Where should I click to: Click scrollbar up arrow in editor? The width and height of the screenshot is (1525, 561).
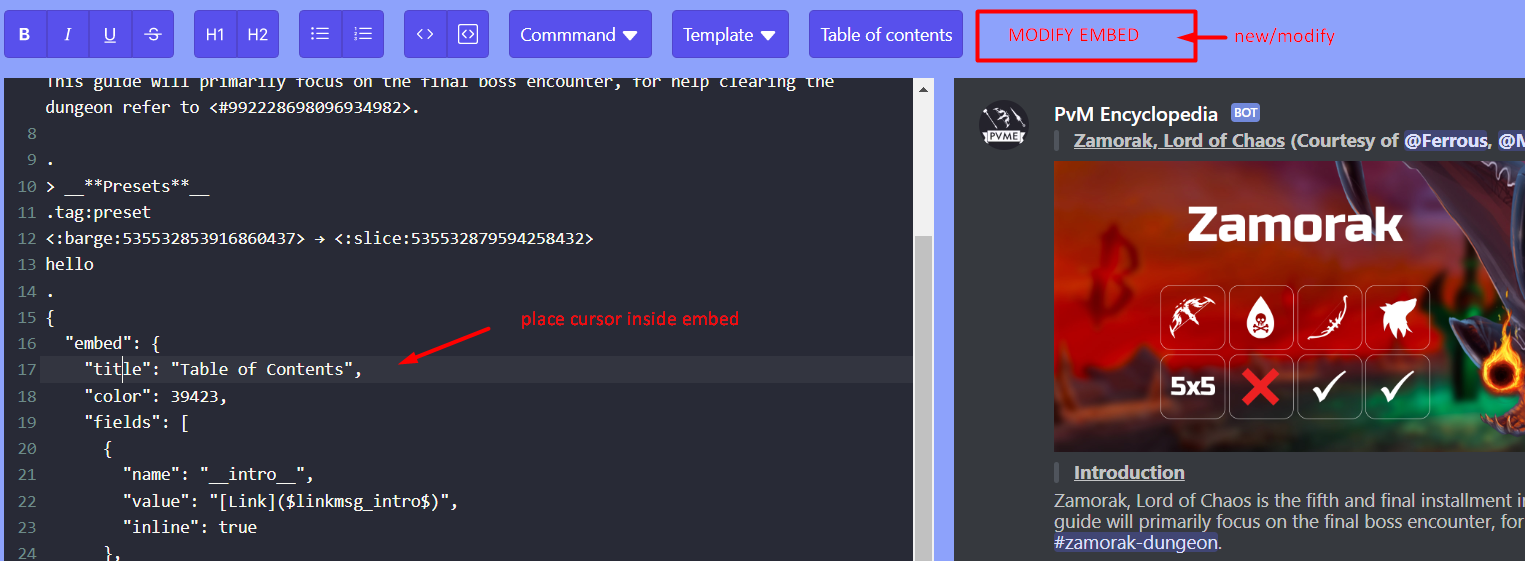[923, 89]
